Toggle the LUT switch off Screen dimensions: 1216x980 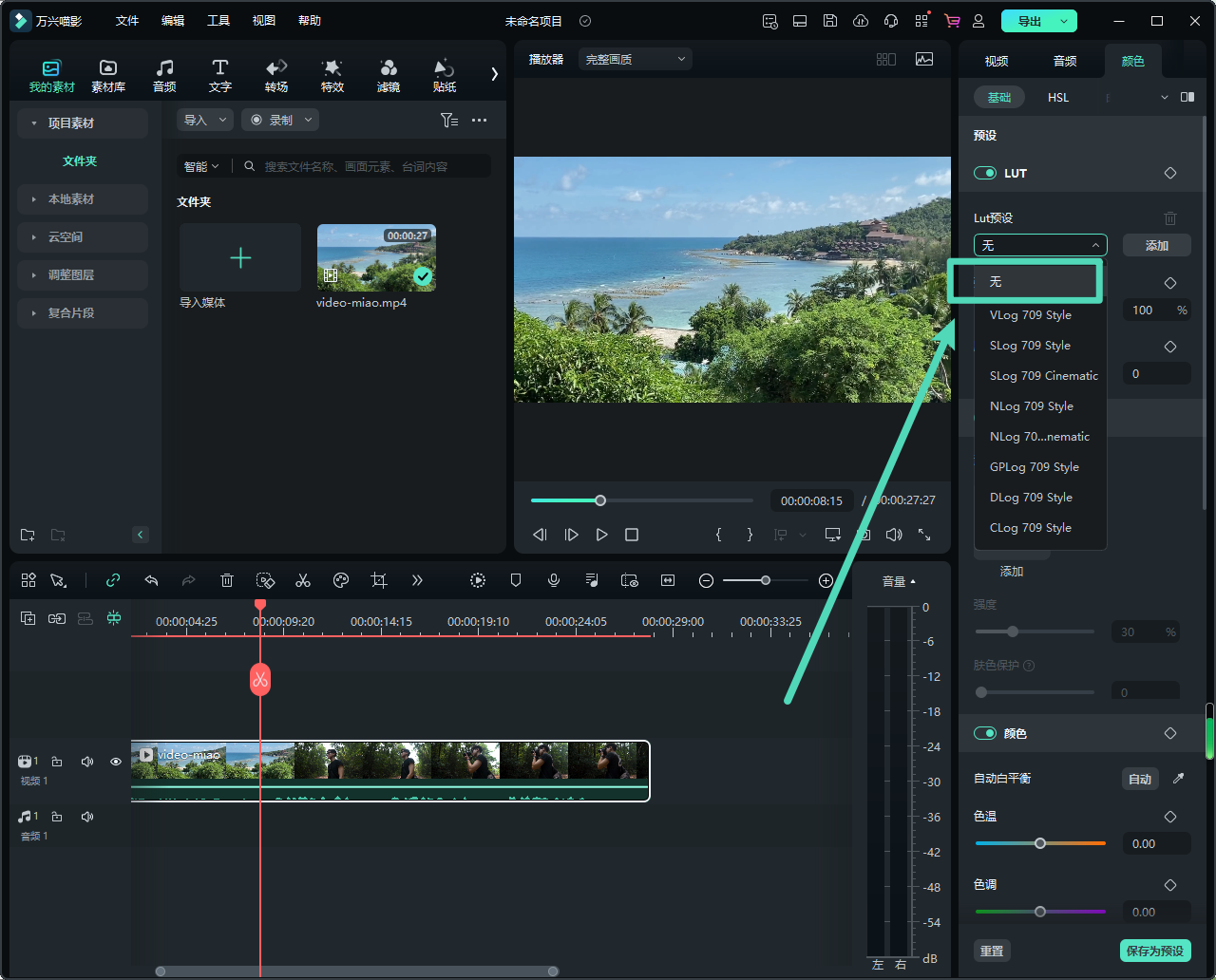click(985, 173)
